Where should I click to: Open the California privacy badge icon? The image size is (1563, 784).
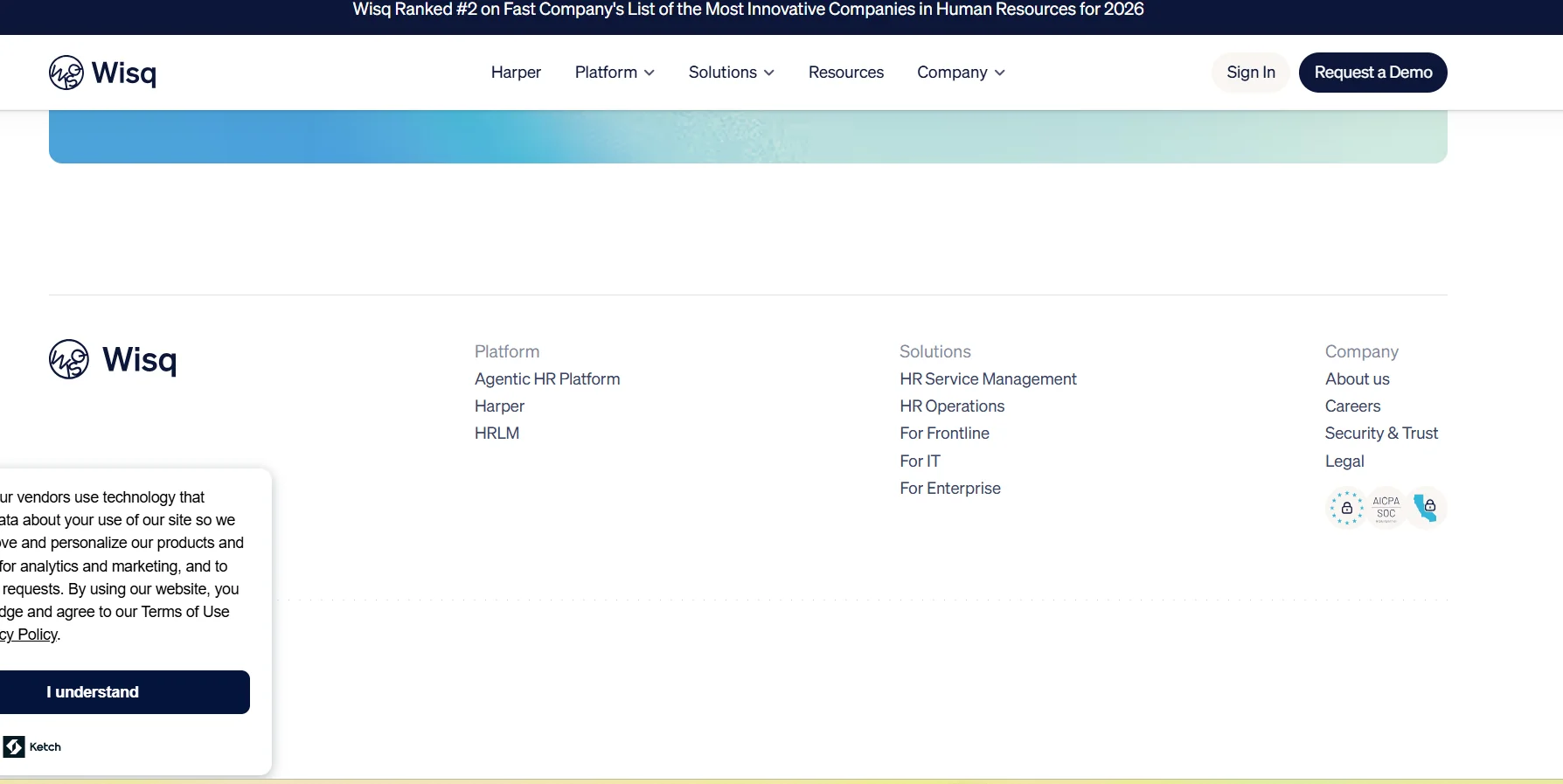[1426, 508]
